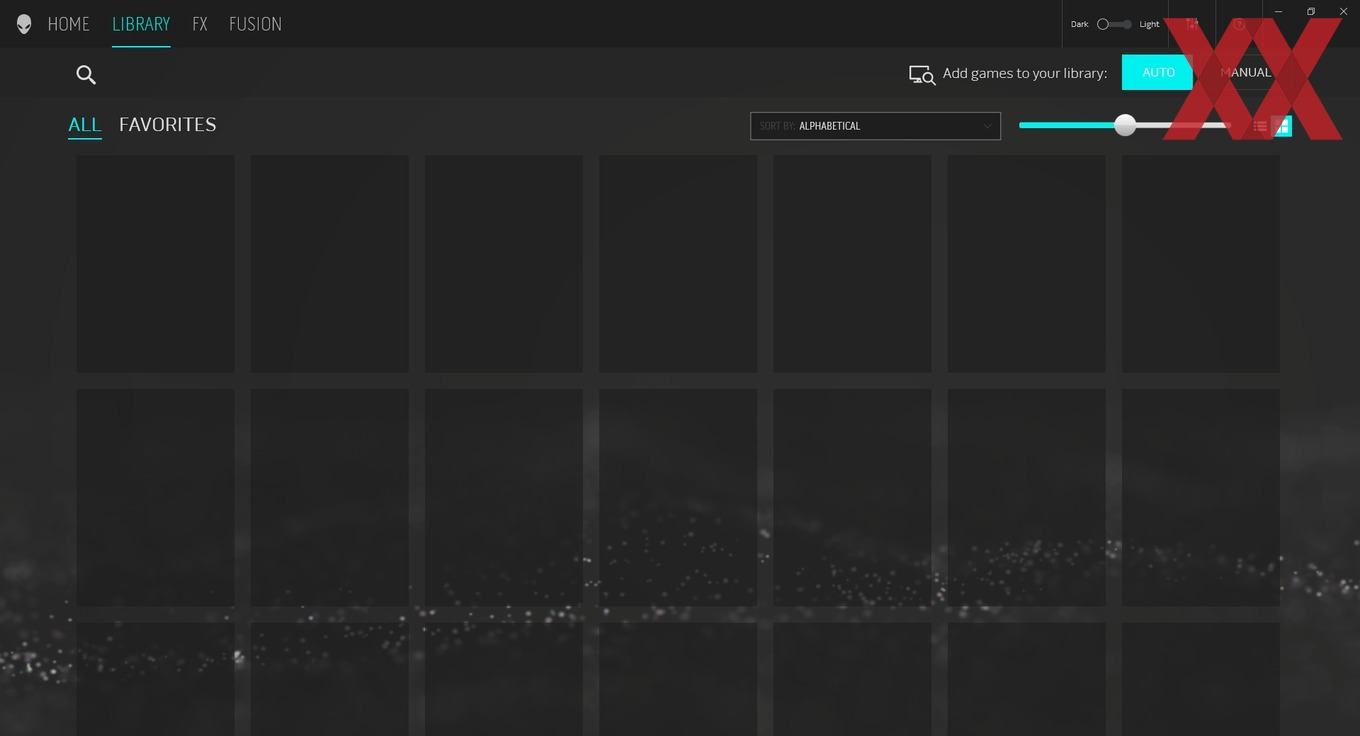
Task: Switch to grid view layout
Action: (x=1282, y=126)
